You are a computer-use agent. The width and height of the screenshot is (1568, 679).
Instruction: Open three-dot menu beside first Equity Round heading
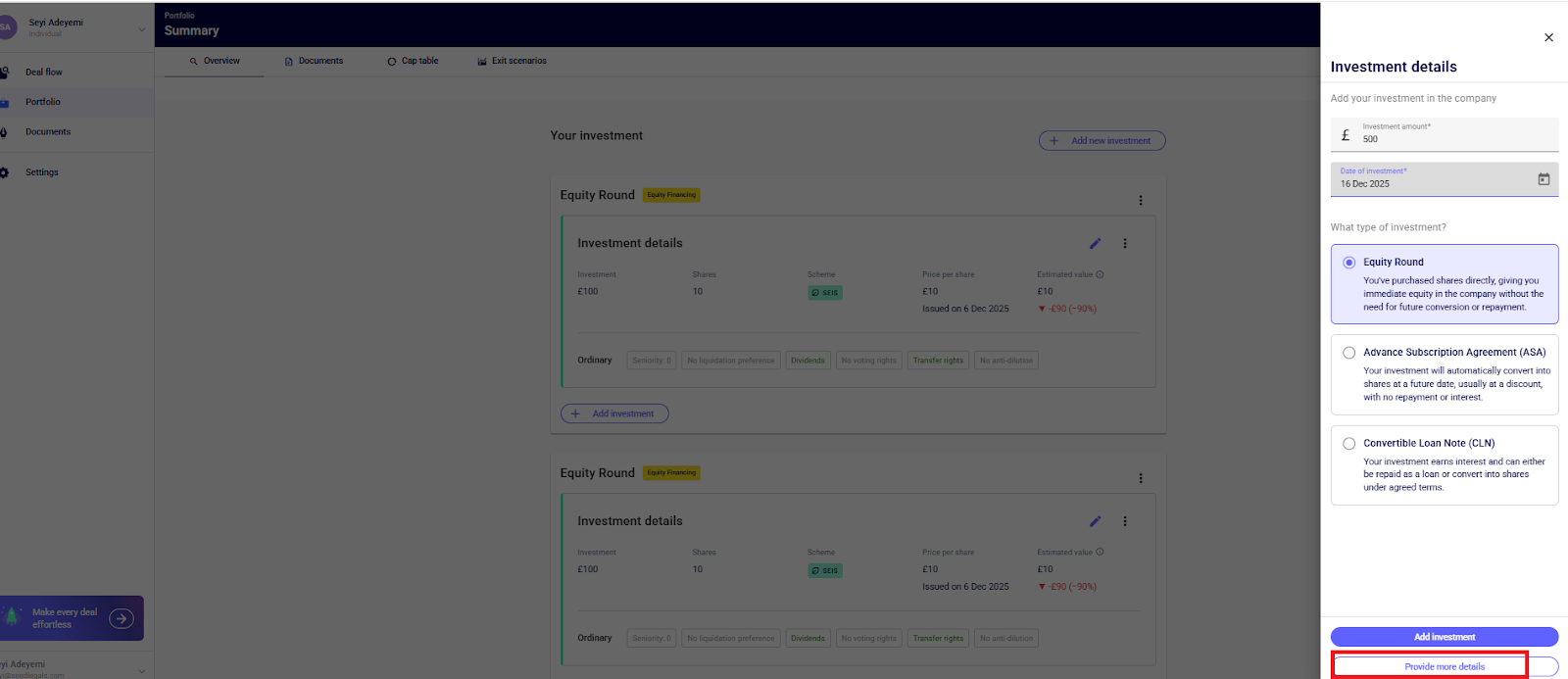1140,201
